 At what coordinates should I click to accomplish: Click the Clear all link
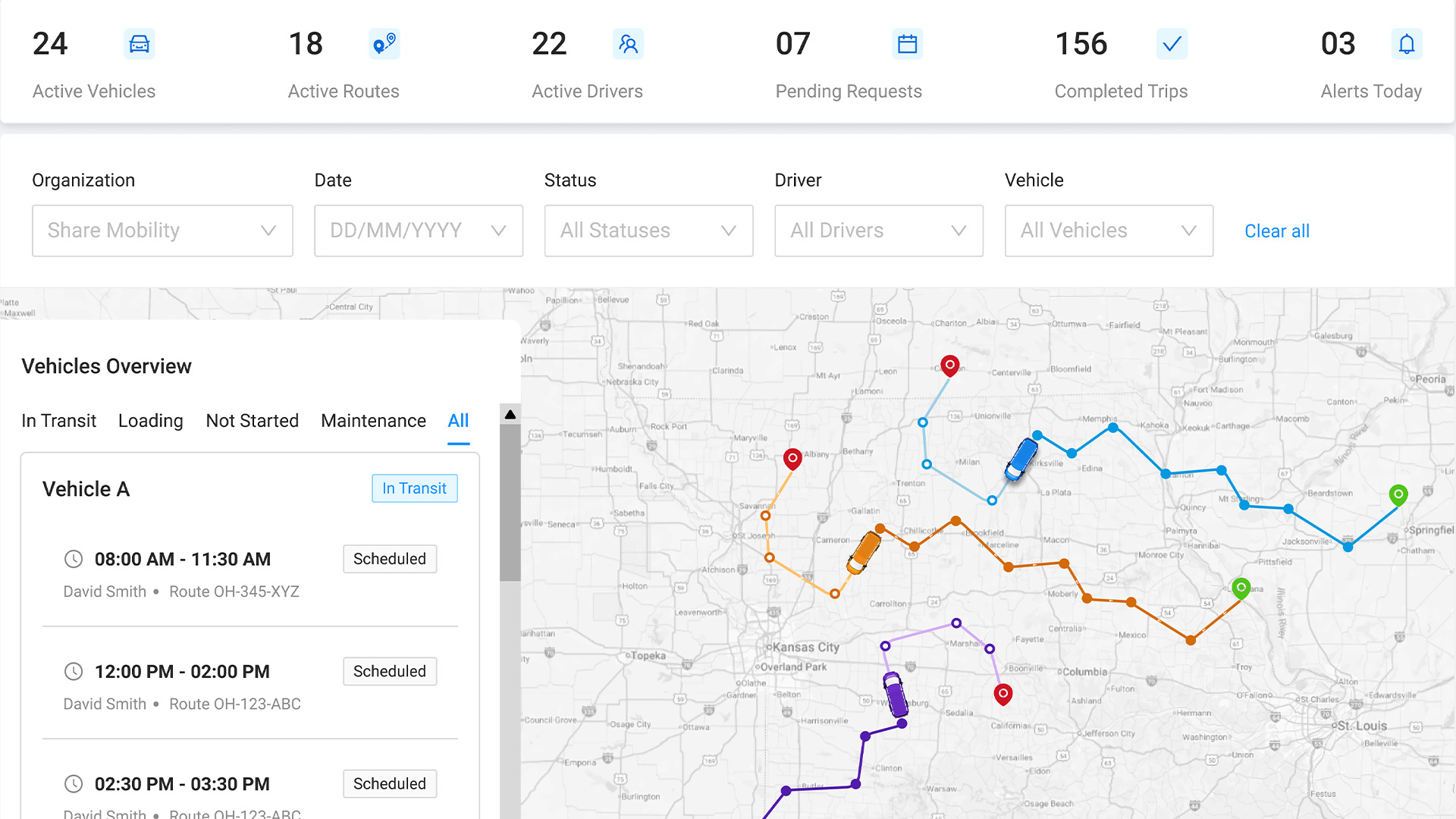coord(1276,231)
